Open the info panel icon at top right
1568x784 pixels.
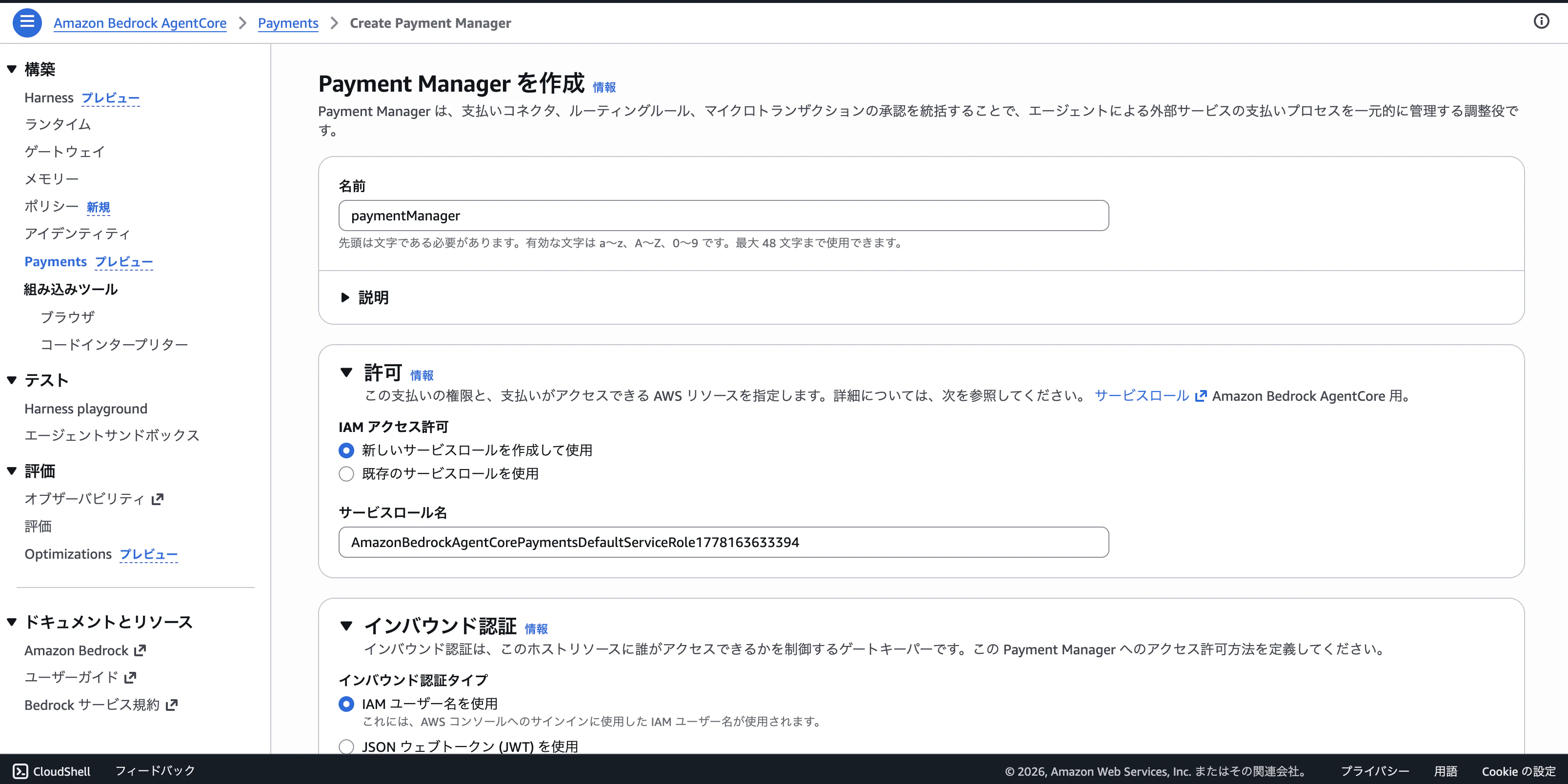coord(1541,22)
